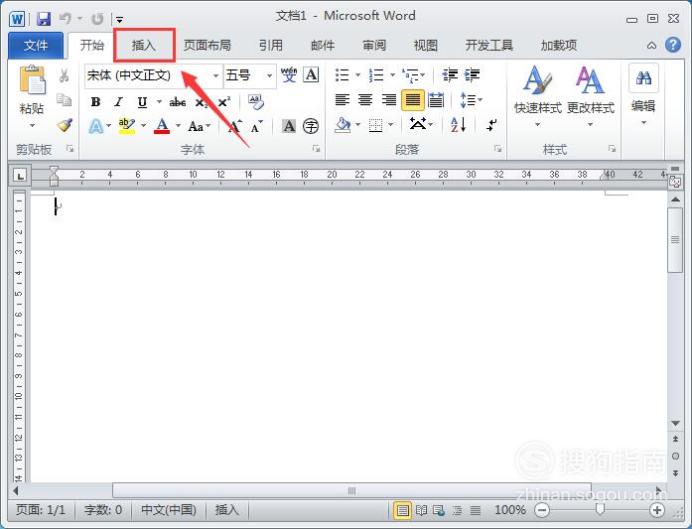Click the vertical scrollbar thumb
Image resolution: width=692 pixels, height=529 pixels.
coord(675,240)
